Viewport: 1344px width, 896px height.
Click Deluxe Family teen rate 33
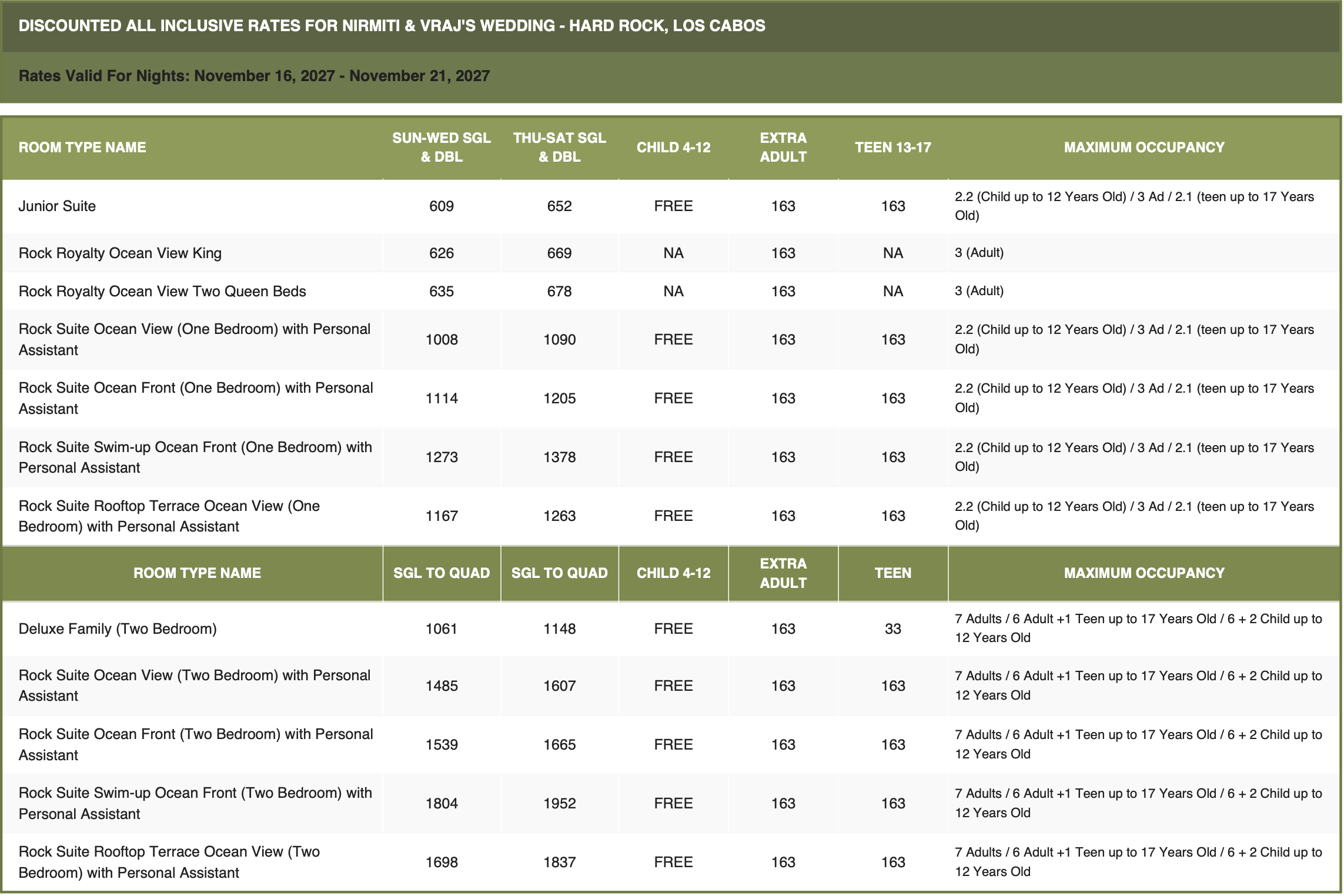click(x=892, y=628)
